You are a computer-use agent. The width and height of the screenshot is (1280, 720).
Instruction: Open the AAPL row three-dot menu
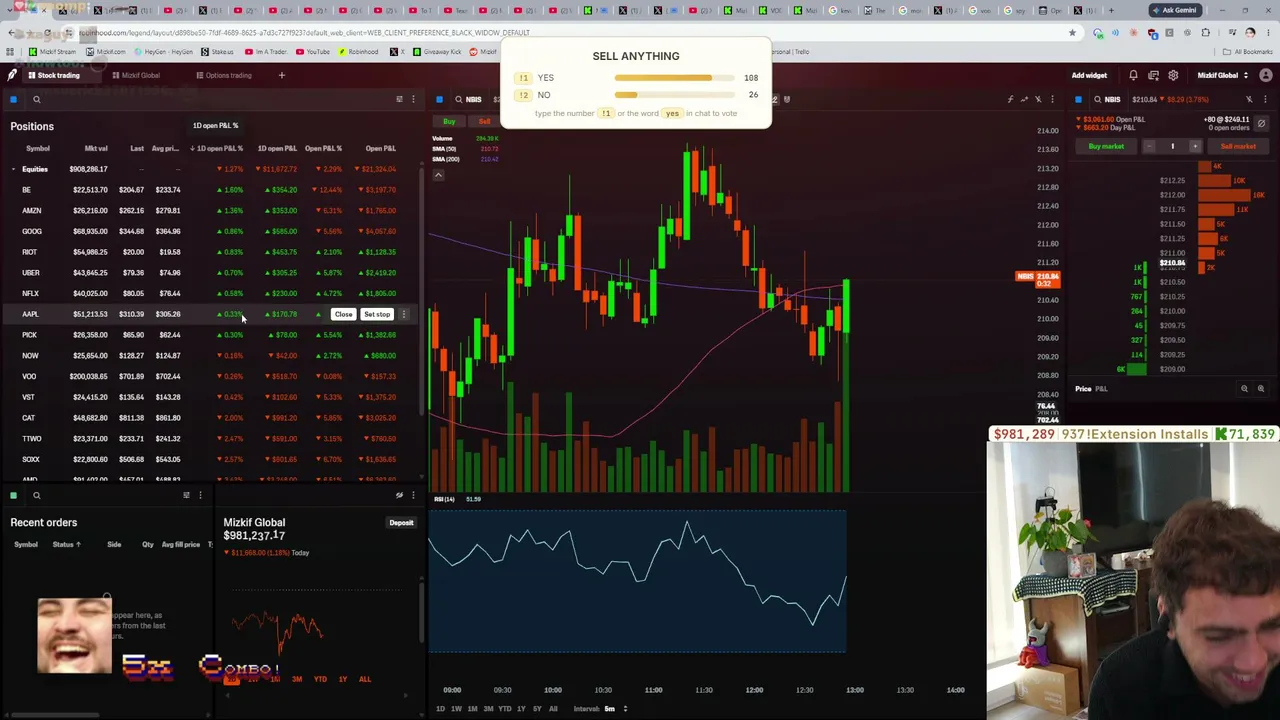404,314
